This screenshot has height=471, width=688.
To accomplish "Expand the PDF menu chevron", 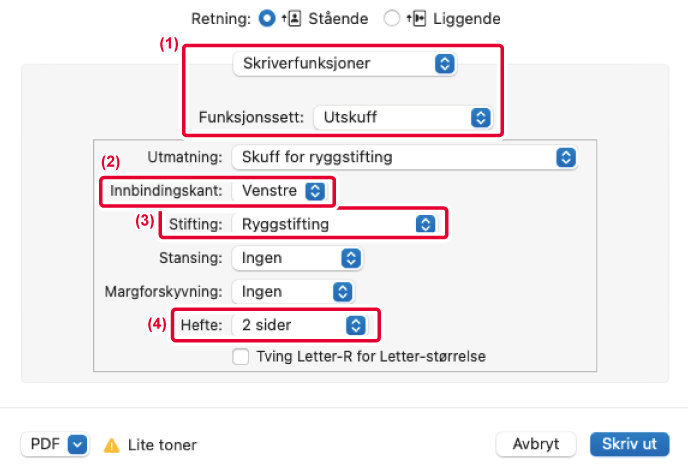I will (x=77, y=444).
